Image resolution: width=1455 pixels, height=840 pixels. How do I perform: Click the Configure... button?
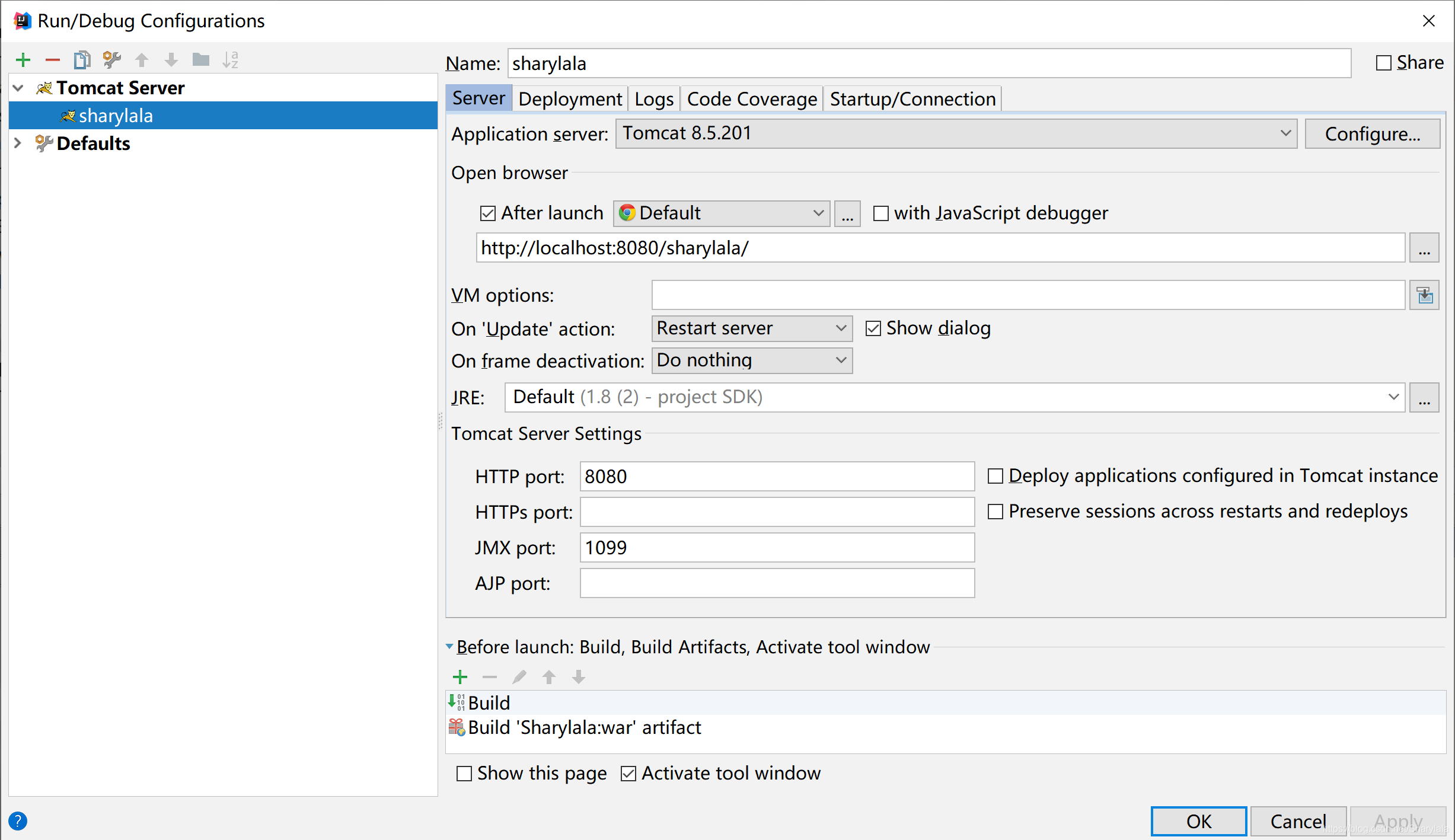[1372, 134]
